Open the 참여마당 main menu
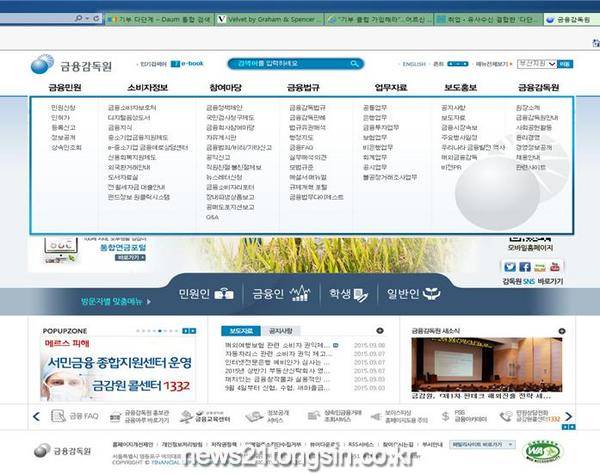 click(225, 87)
